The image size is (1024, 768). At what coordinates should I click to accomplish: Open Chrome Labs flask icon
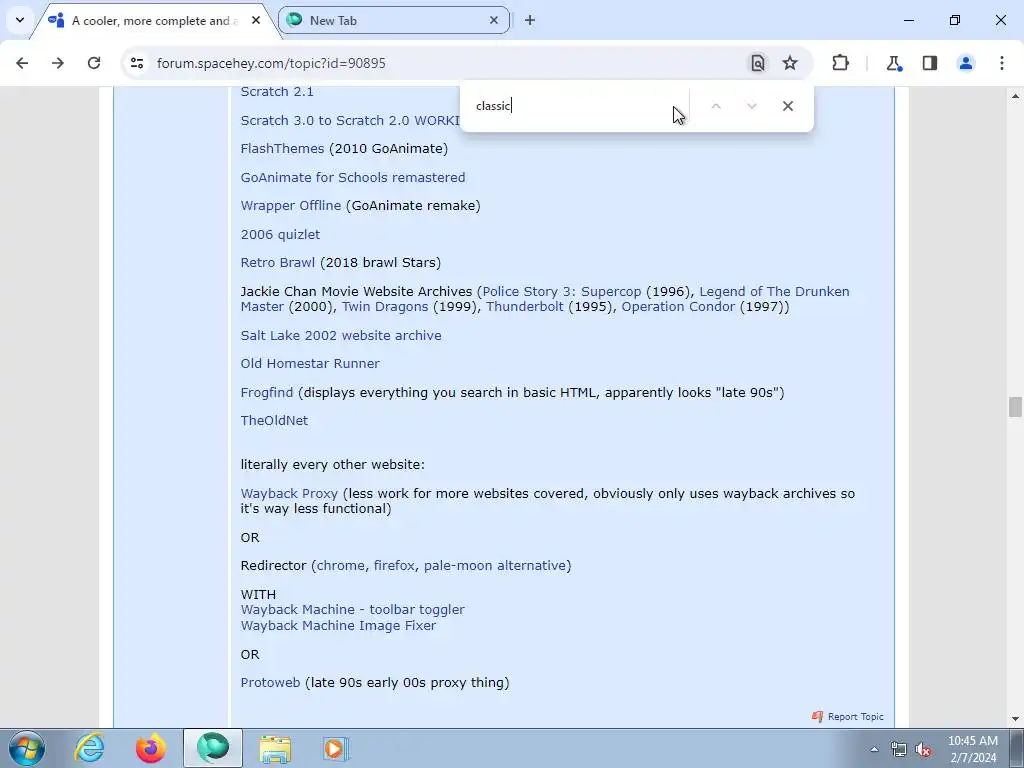pyautogui.click(x=894, y=63)
